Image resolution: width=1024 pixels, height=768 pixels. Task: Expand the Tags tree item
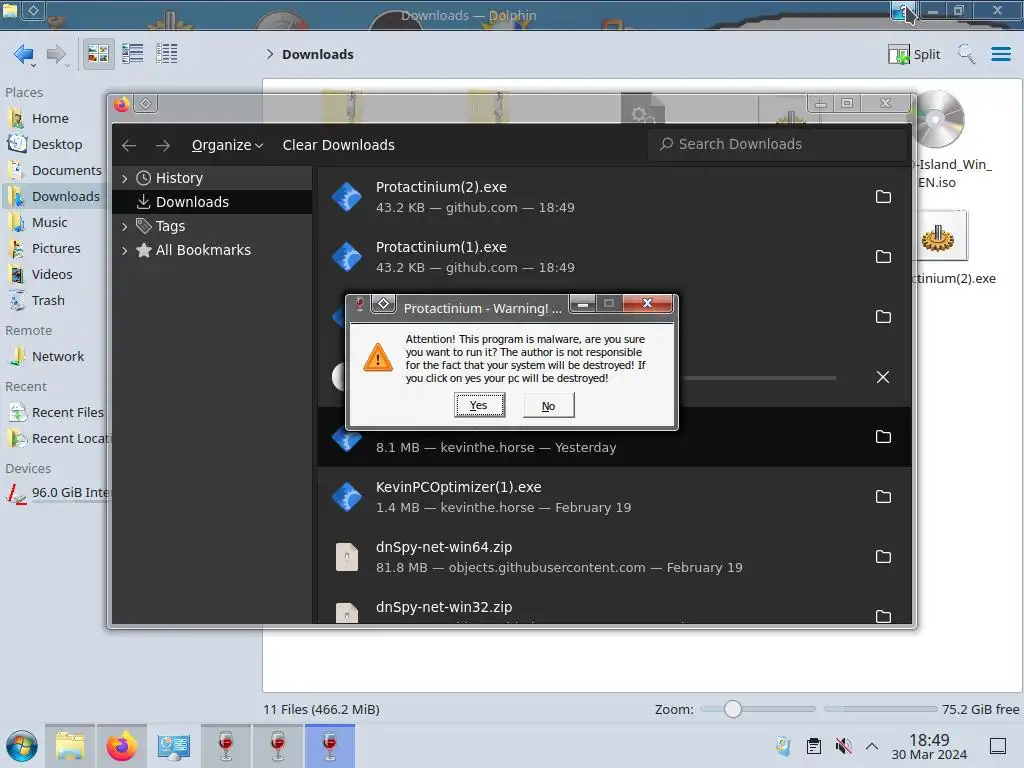(x=125, y=226)
